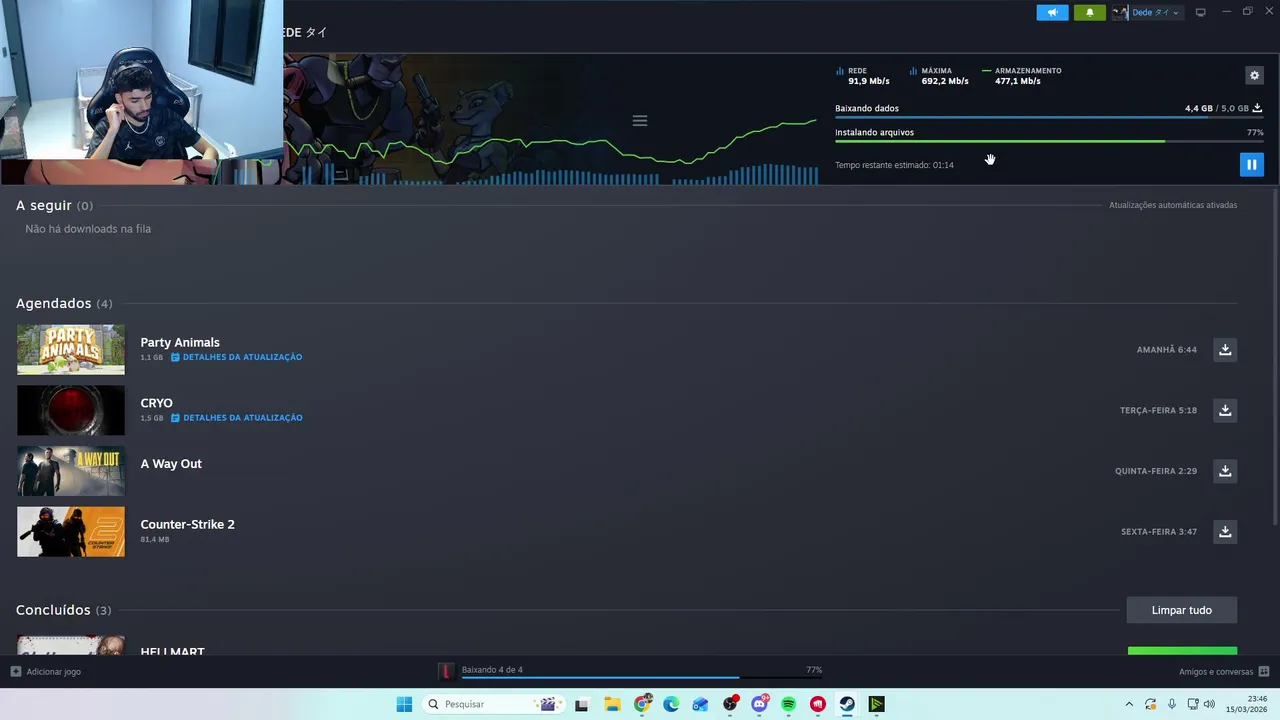Open Google Chrome from the taskbar
This screenshot has width=1280, height=720.
[x=642, y=704]
